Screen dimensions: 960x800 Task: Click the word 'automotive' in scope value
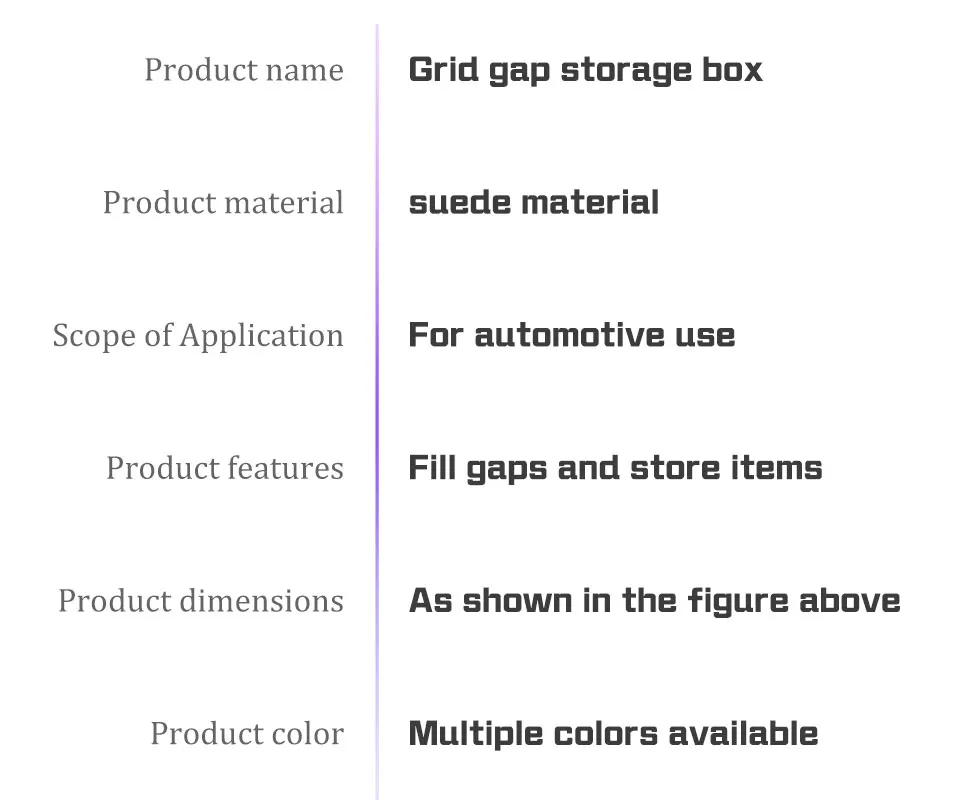(569, 335)
